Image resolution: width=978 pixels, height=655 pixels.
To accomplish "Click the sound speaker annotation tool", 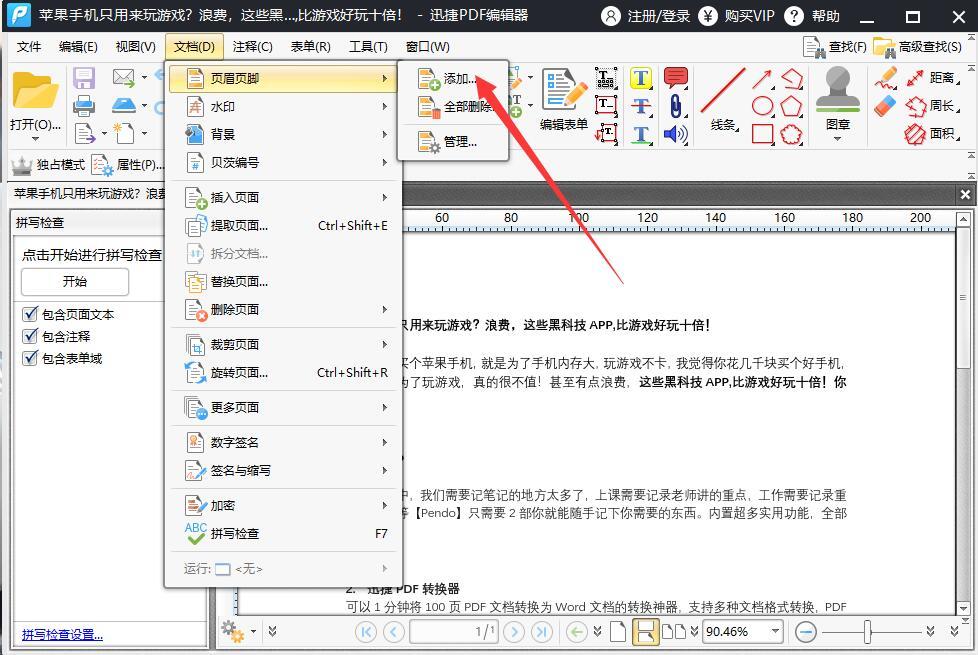I will (675, 133).
